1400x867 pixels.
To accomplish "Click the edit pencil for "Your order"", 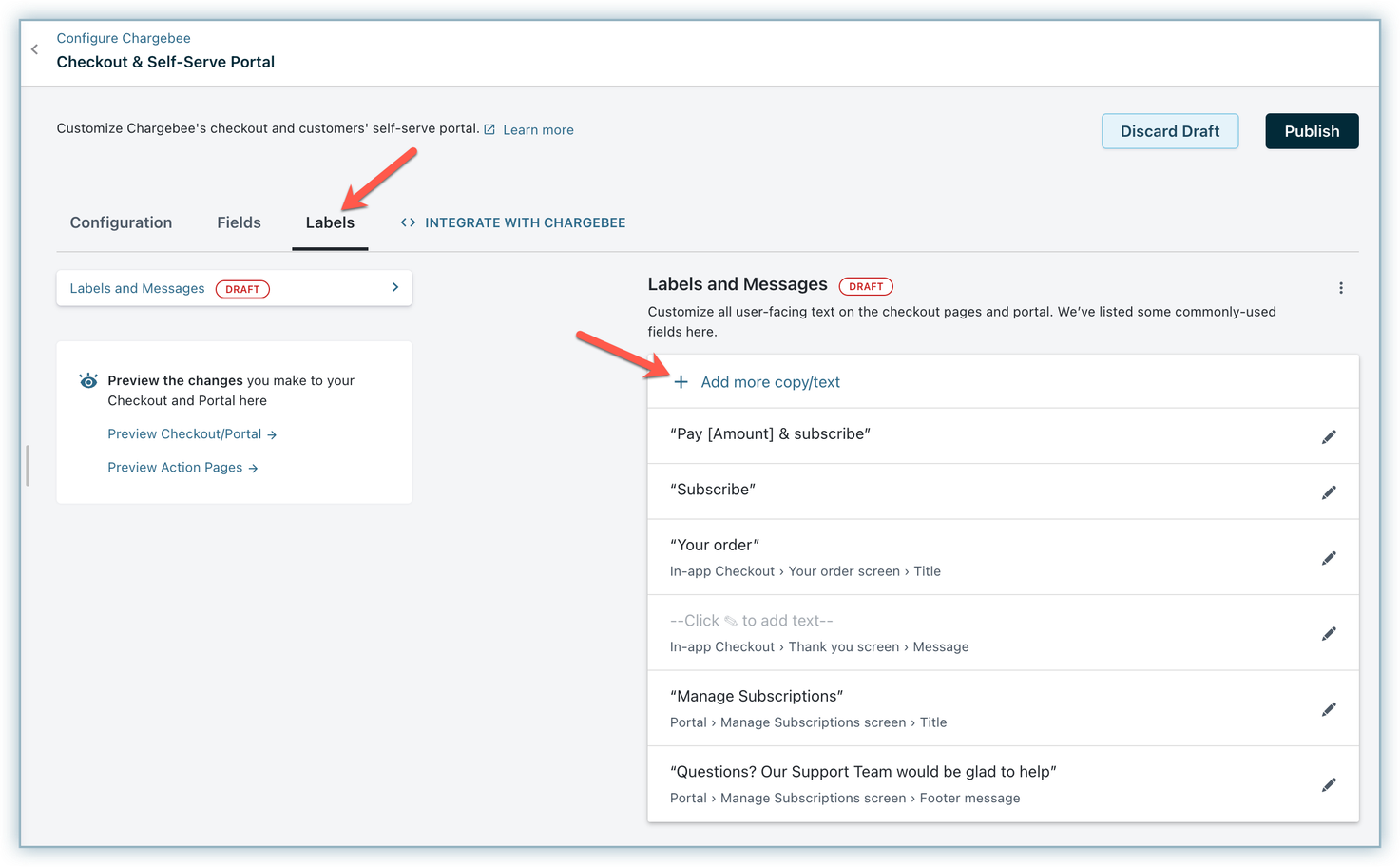I will pos(1329,558).
